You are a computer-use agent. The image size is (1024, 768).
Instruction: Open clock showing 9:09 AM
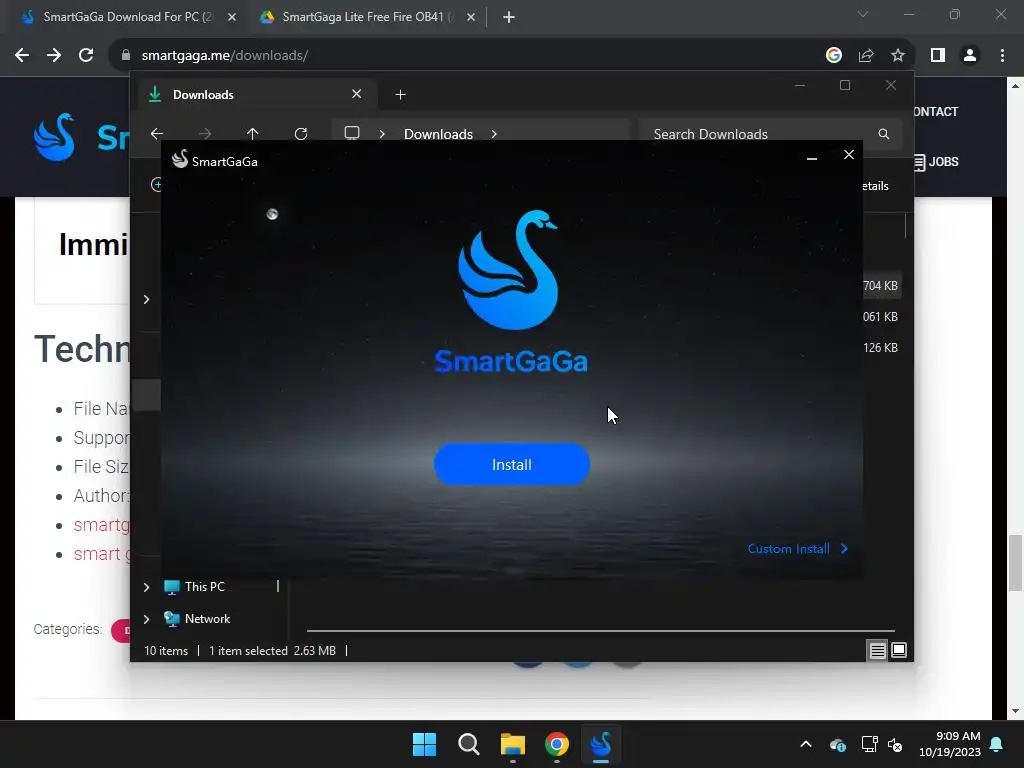[950, 744]
